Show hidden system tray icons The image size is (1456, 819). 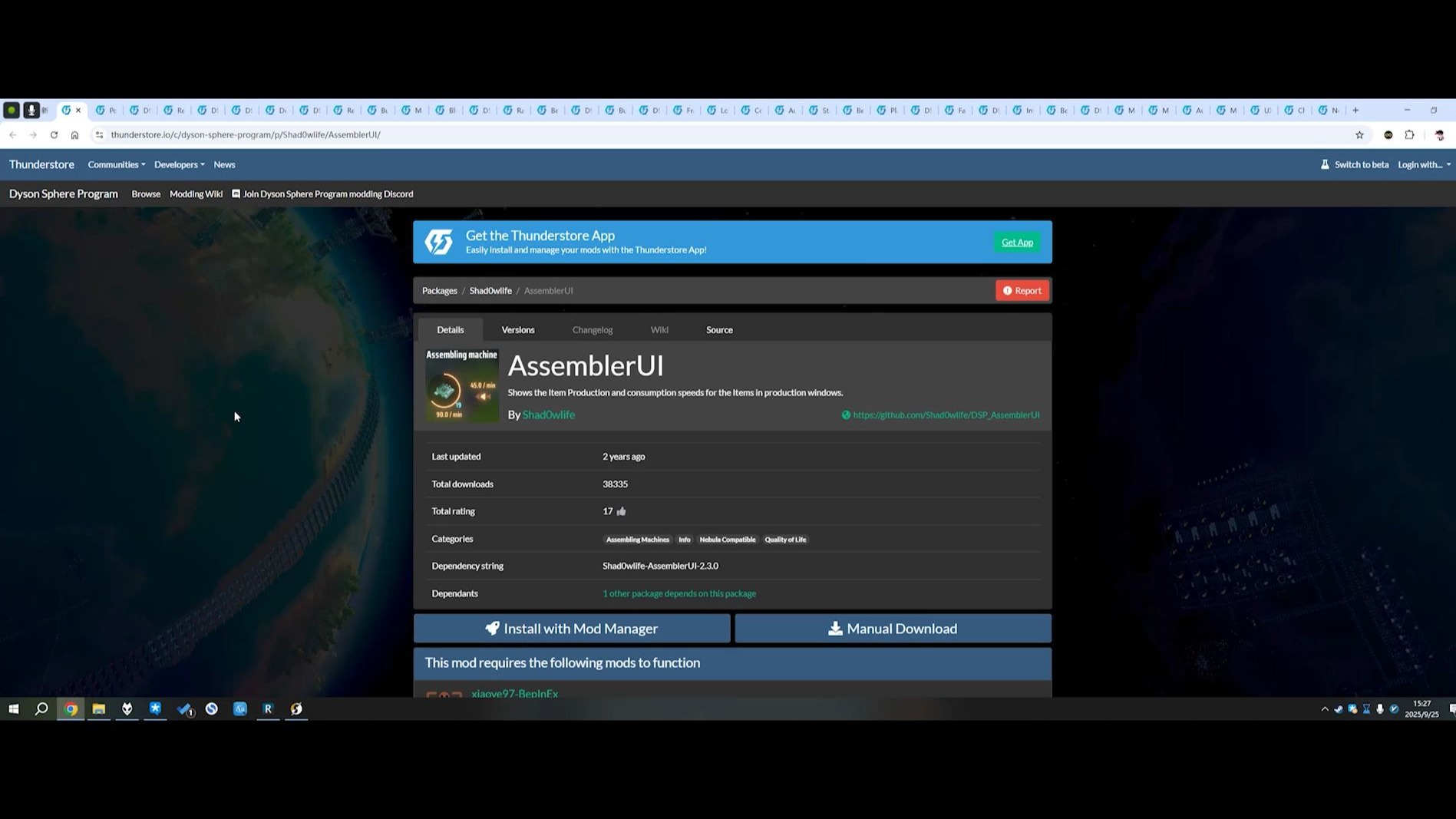click(x=1325, y=709)
